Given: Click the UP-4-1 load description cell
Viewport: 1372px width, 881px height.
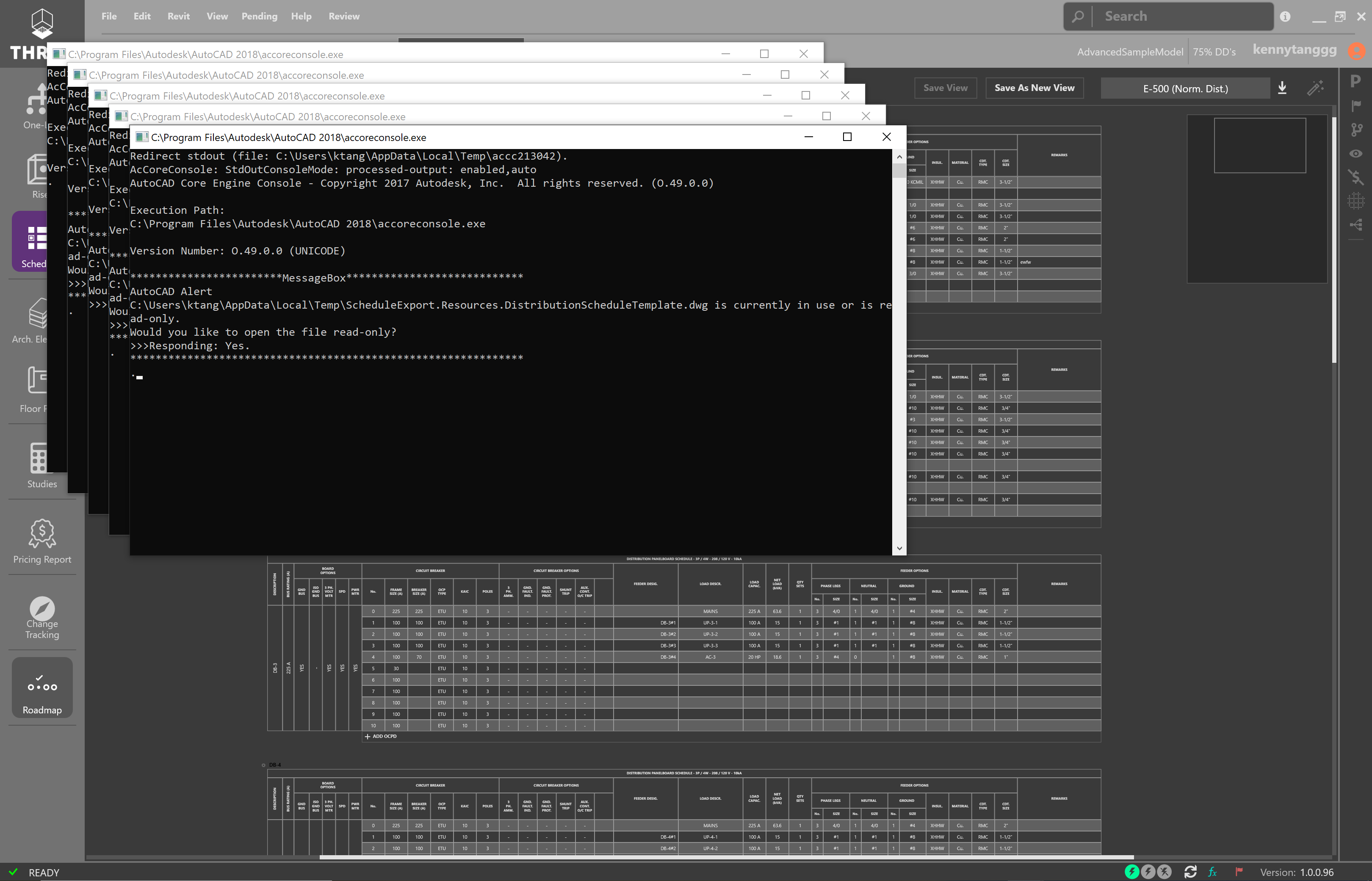Looking at the screenshot, I should pos(710,837).
